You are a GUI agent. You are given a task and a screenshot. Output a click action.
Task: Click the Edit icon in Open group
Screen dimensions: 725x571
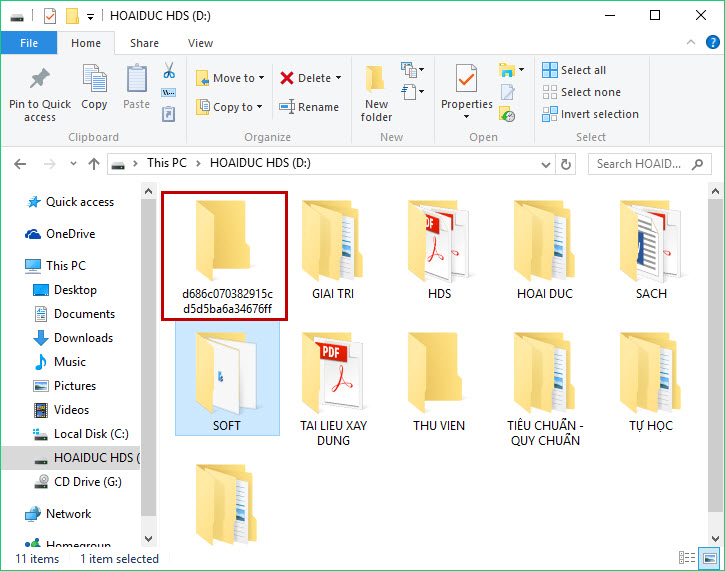[507, 92]
